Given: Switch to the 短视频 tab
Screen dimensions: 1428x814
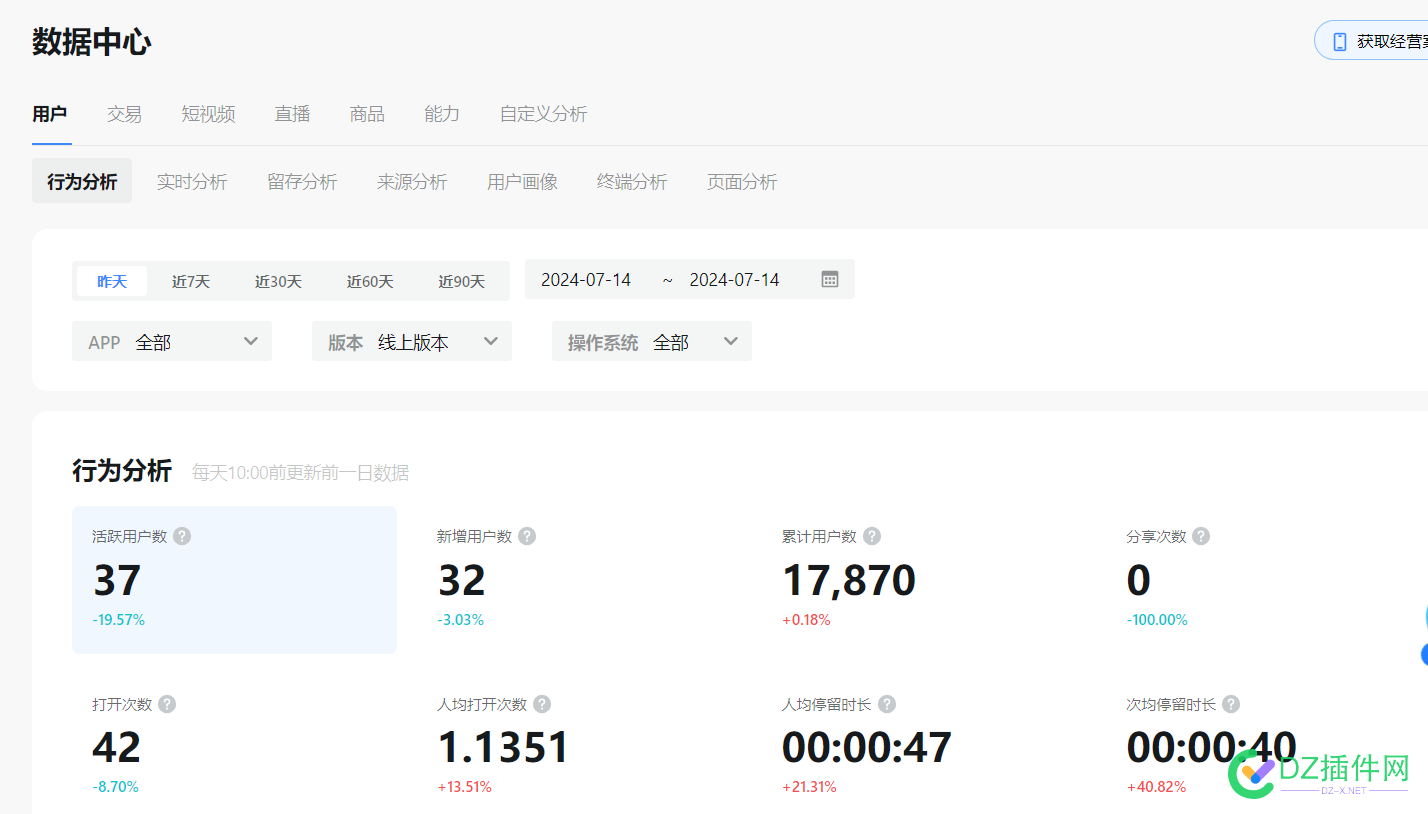Looking at the screenshot, I should [208, 114].
